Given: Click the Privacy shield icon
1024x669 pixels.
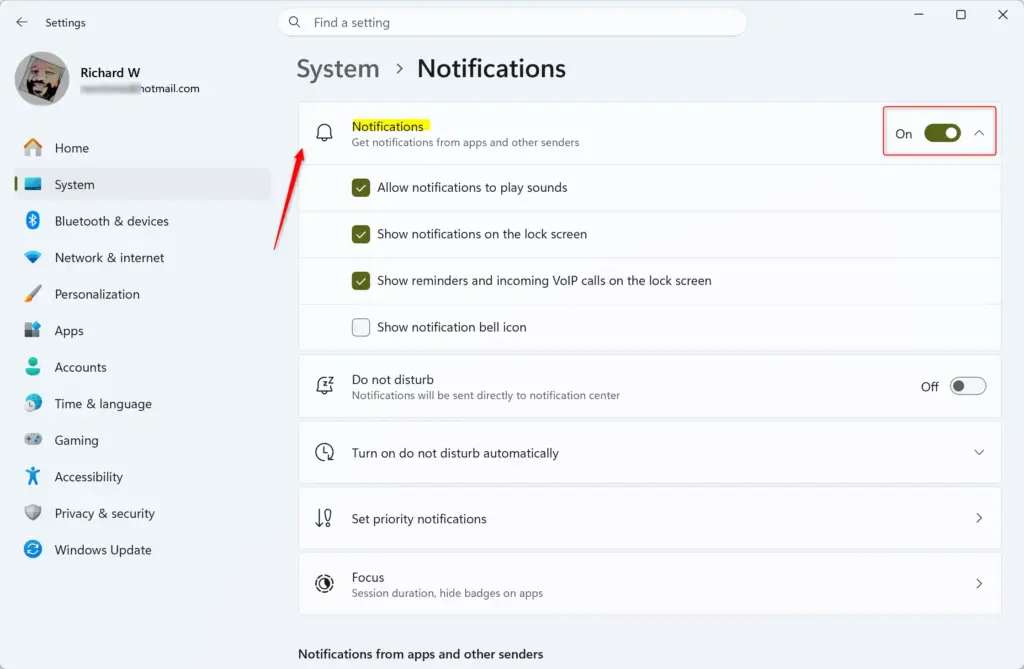Looking at the screenshot, I should pyautogui.click(x=33, y=513).
